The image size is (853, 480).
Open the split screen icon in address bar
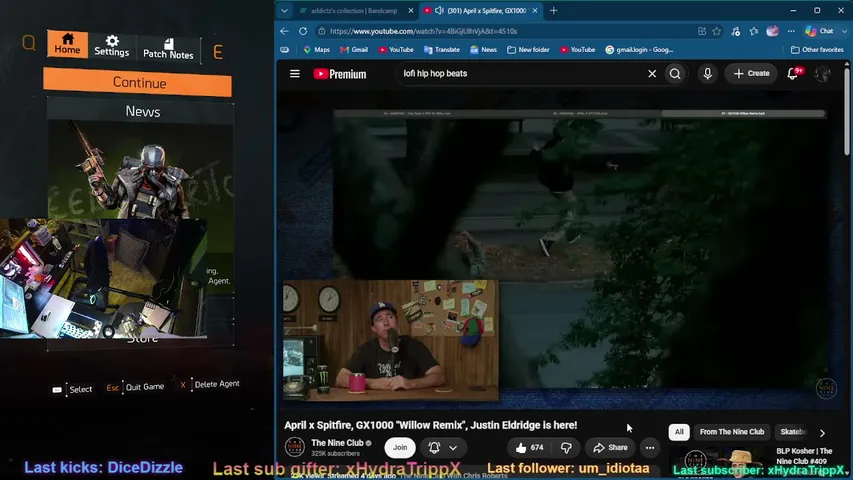click(702, 31)
